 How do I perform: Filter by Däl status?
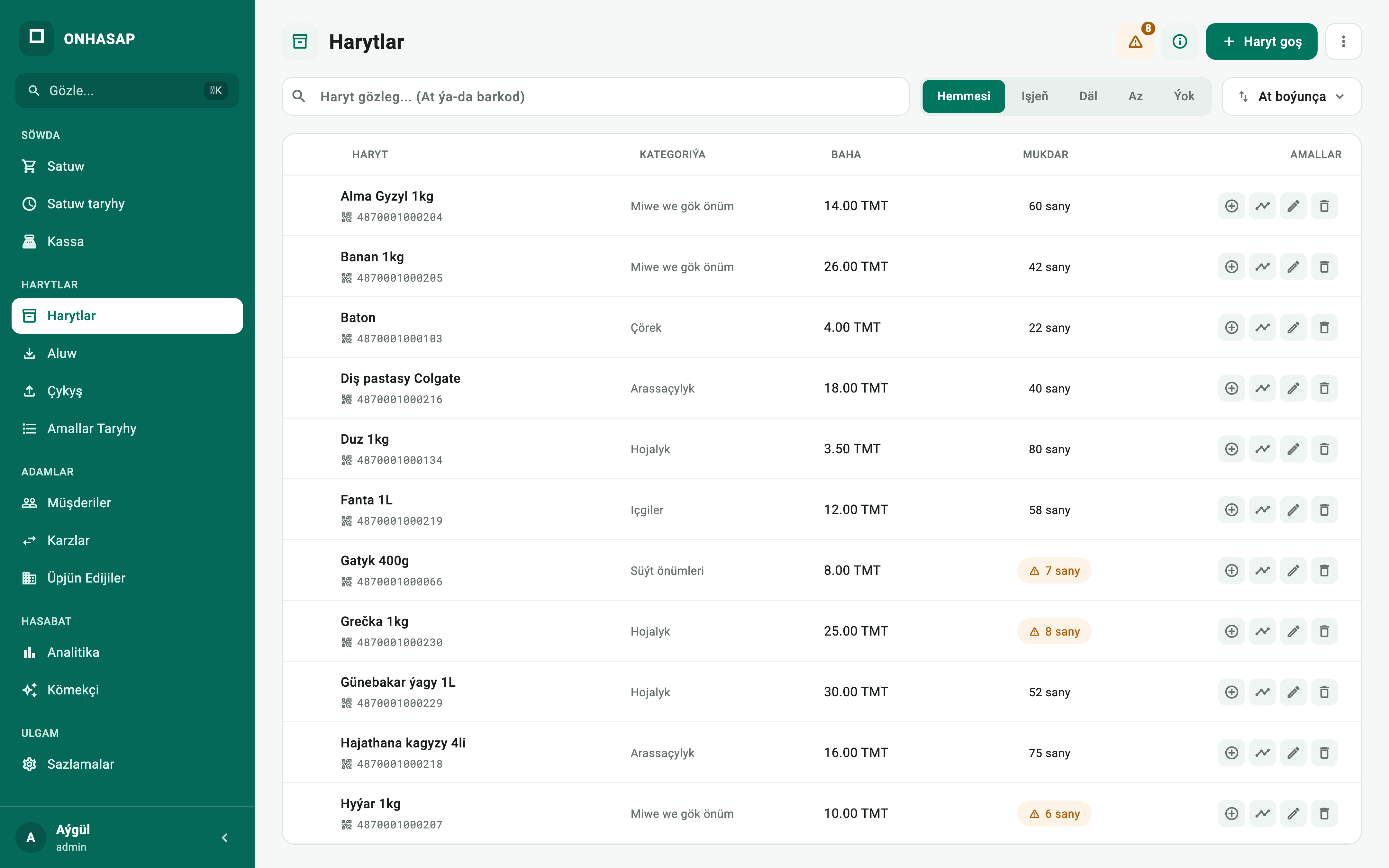[1088, 96]
